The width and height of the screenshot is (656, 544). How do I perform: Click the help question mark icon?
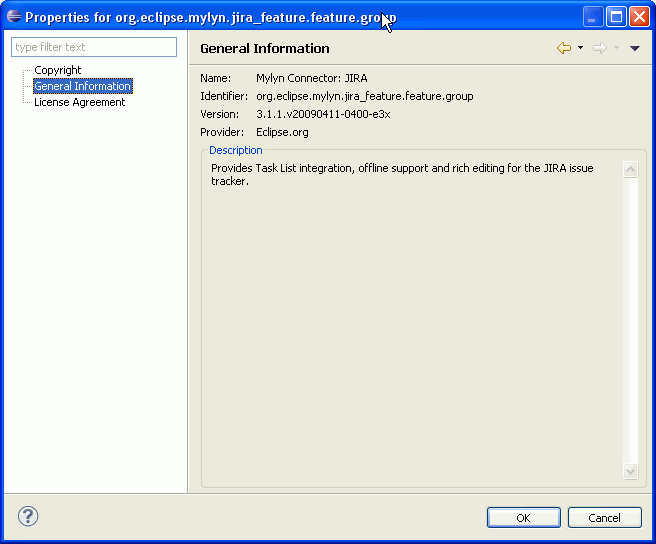click(x=28, y=516)
